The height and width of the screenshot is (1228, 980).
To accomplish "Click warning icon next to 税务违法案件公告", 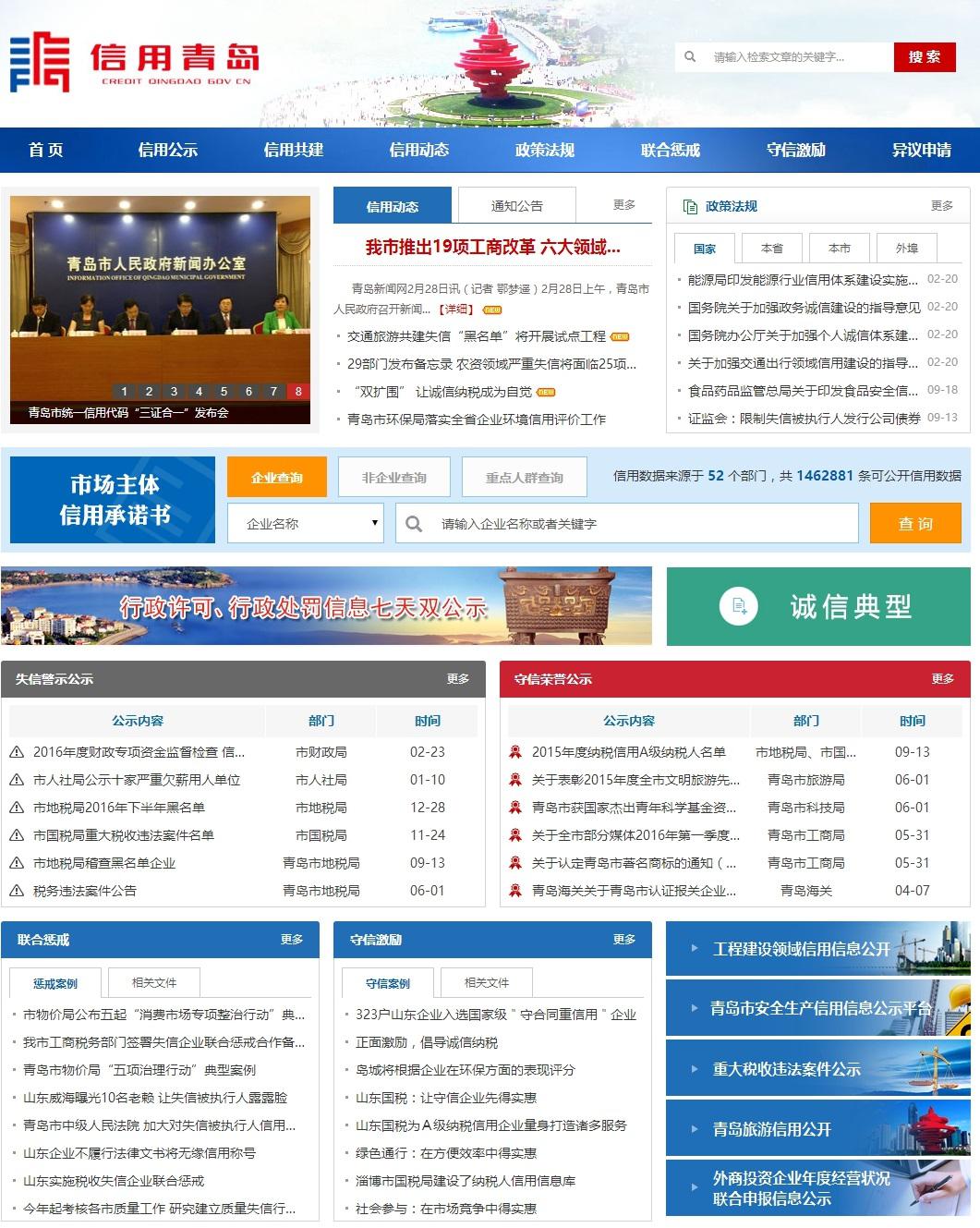I will coord(17,891).
